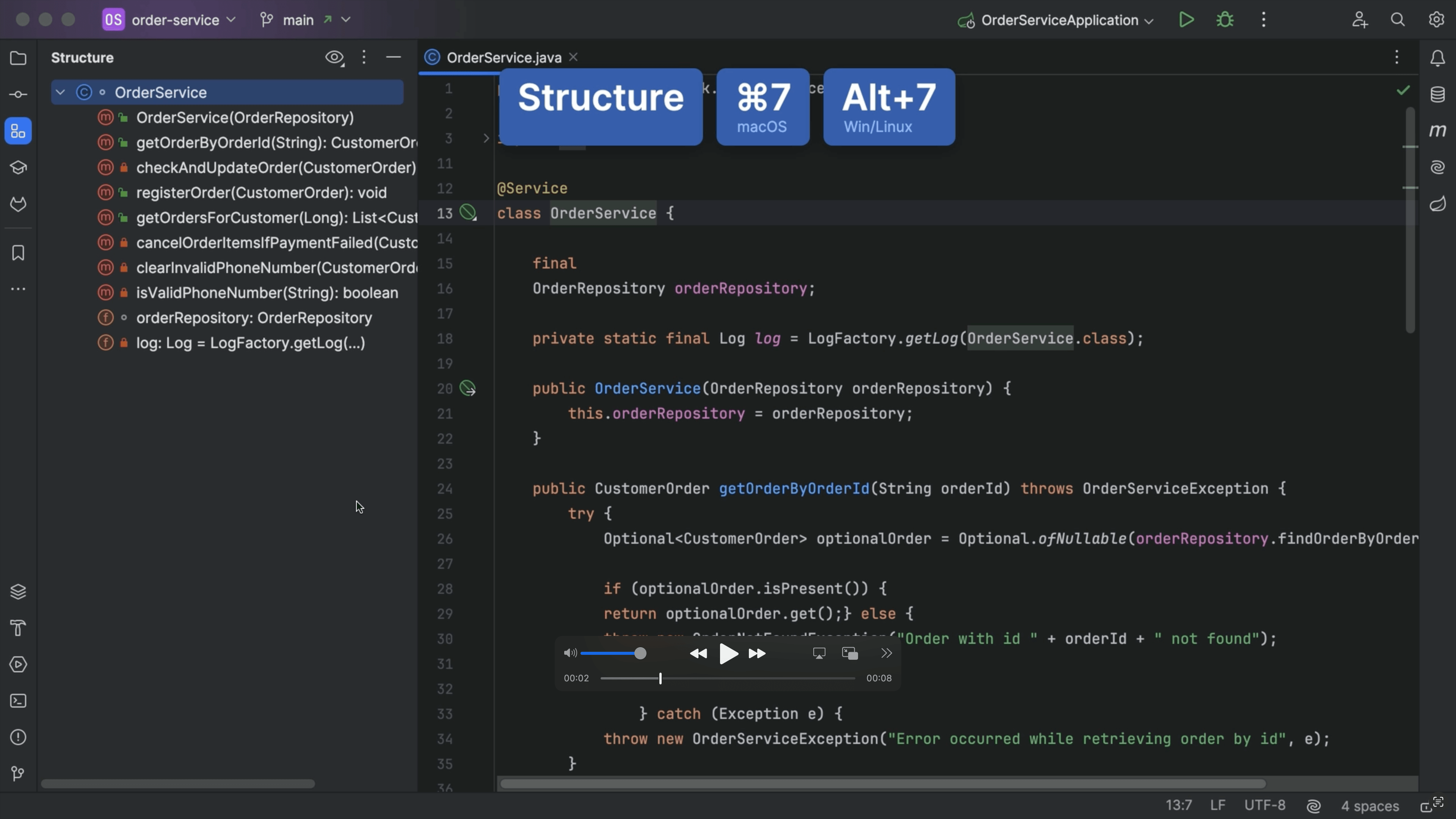Collapse the OrderService tree node
This screenshot has width=1456, height=819.
tap(61, 92)
